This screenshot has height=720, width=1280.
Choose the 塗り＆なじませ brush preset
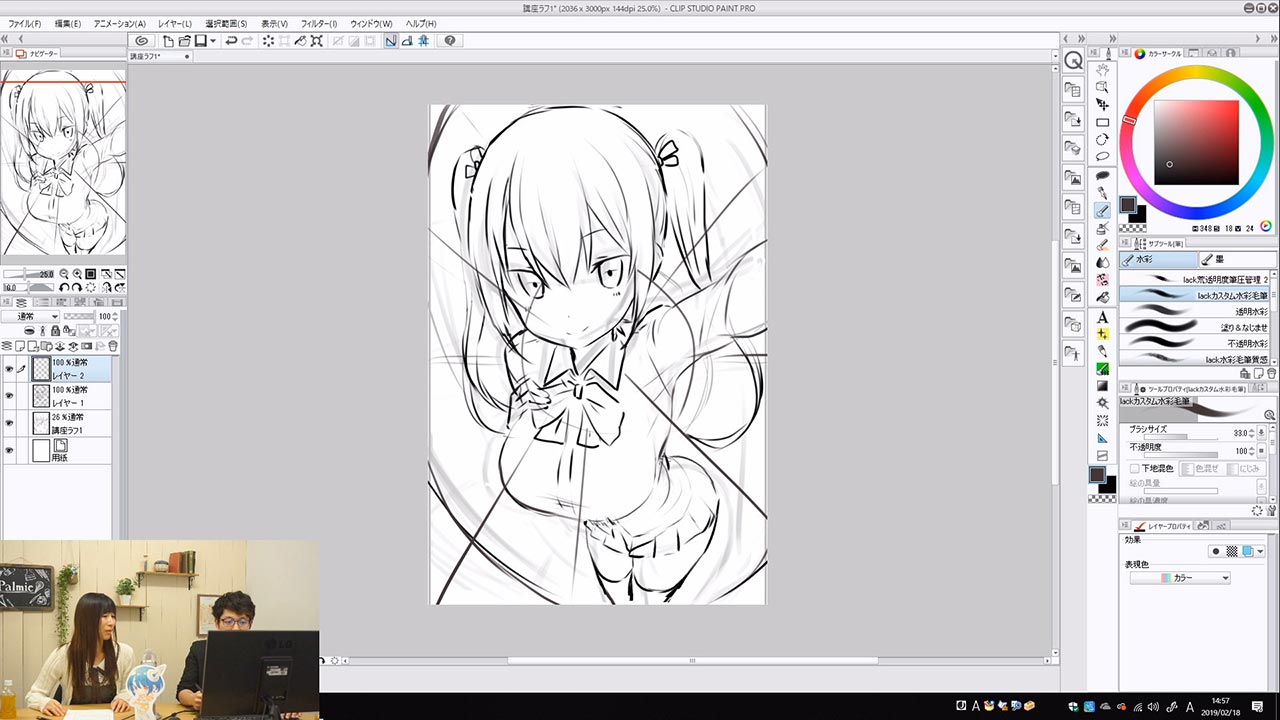tap(1198, 327)
